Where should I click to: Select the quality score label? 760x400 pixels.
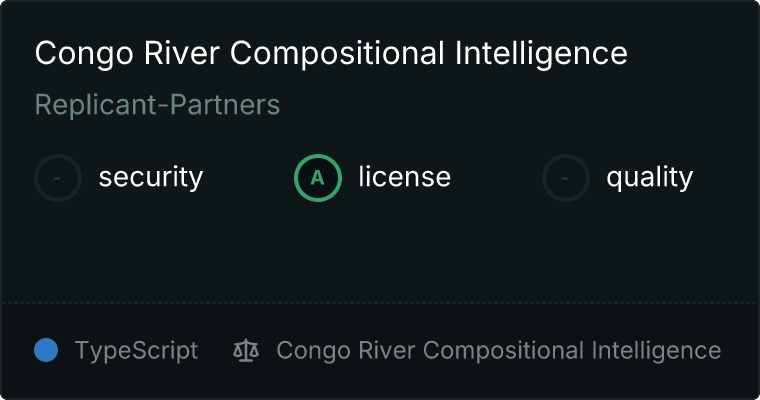(x=649, y=178)
